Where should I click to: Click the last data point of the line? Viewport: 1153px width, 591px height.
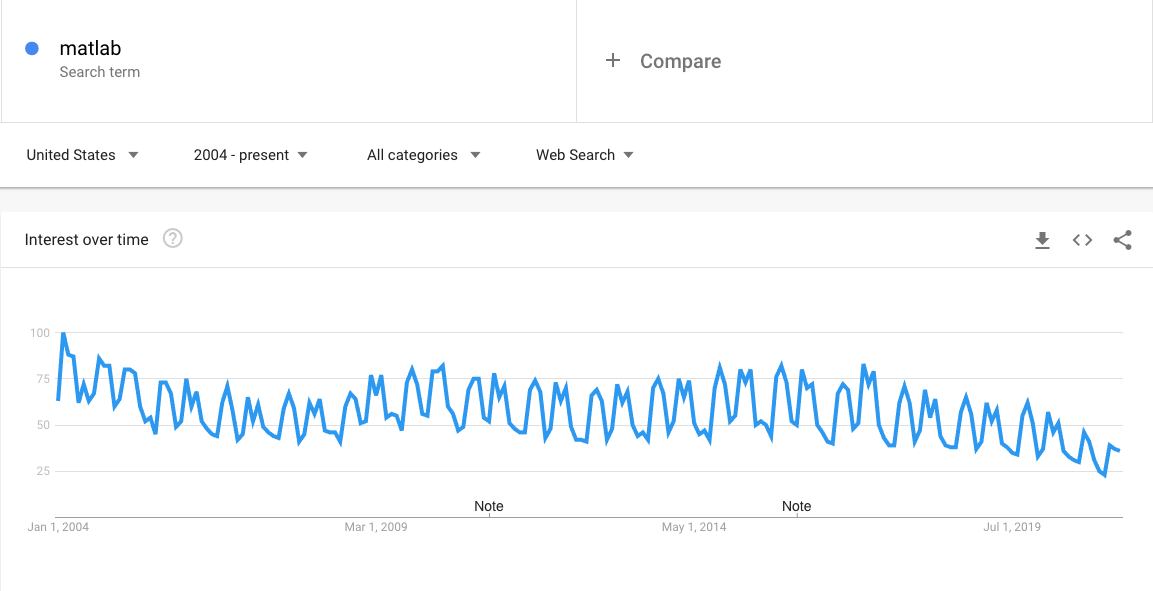(1119, 451)
